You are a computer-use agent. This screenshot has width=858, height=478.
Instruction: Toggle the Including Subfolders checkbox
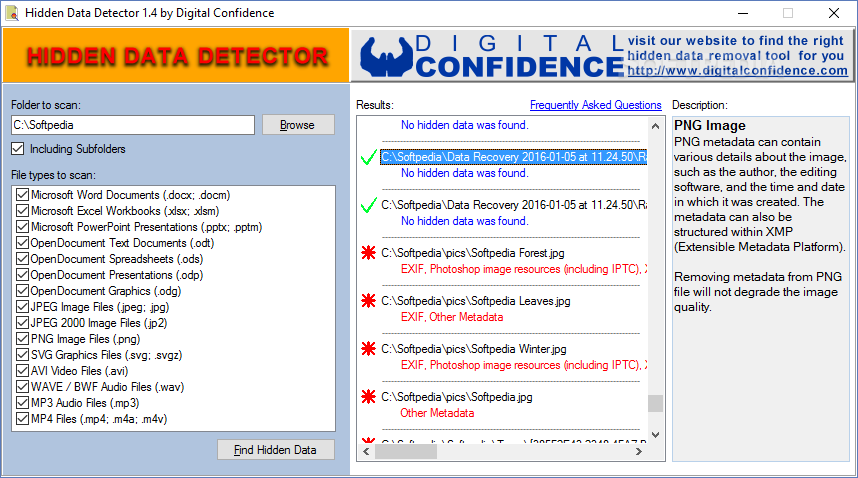[x=18, y=149]
